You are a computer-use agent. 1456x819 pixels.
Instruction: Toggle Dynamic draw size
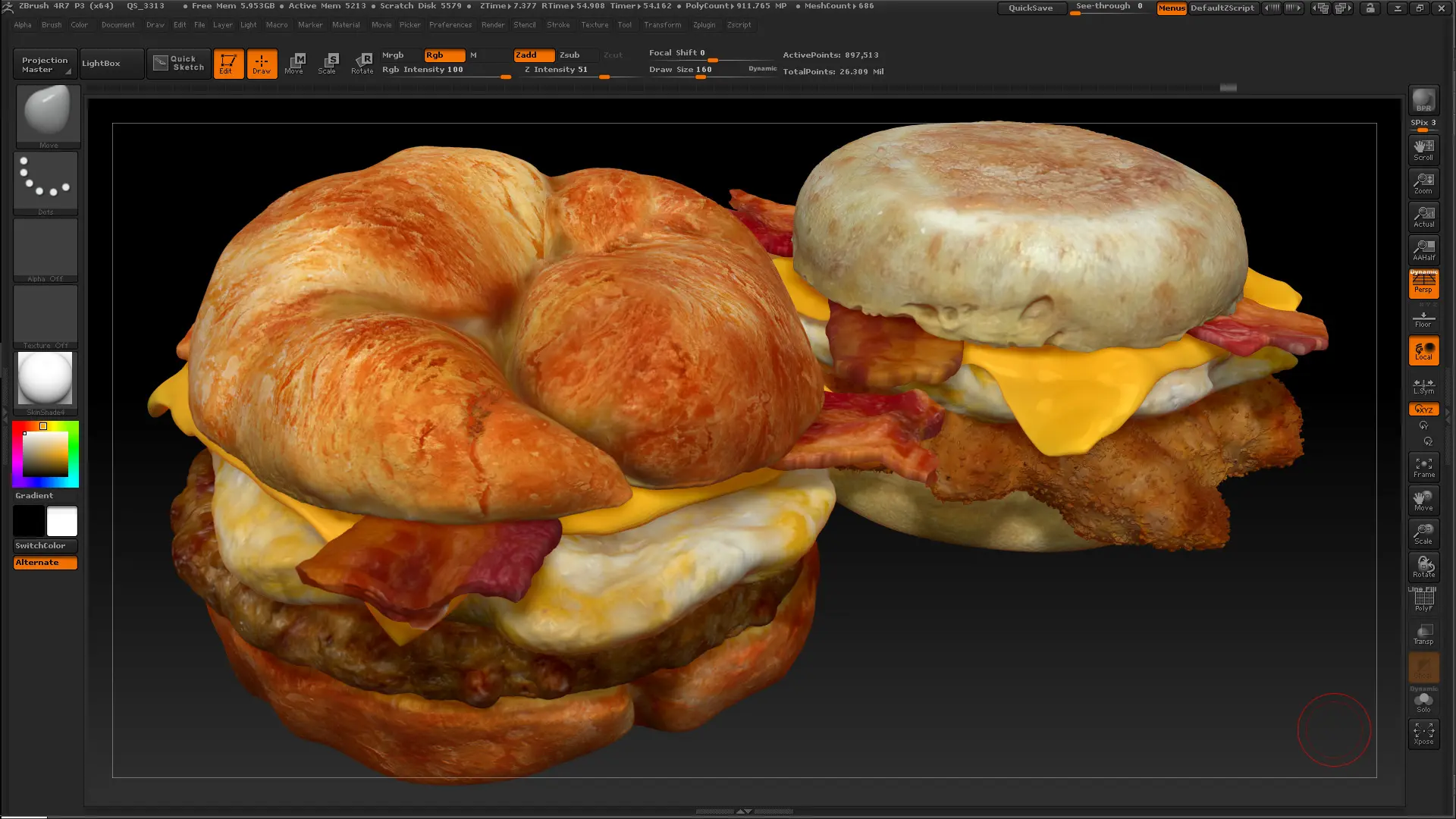coord(762,70)
